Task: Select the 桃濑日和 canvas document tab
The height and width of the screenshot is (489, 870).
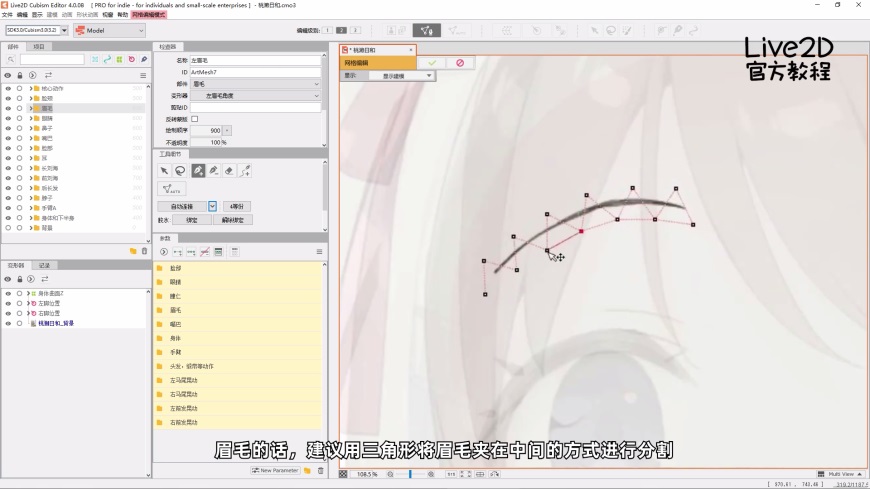Action: pos(377,50)
